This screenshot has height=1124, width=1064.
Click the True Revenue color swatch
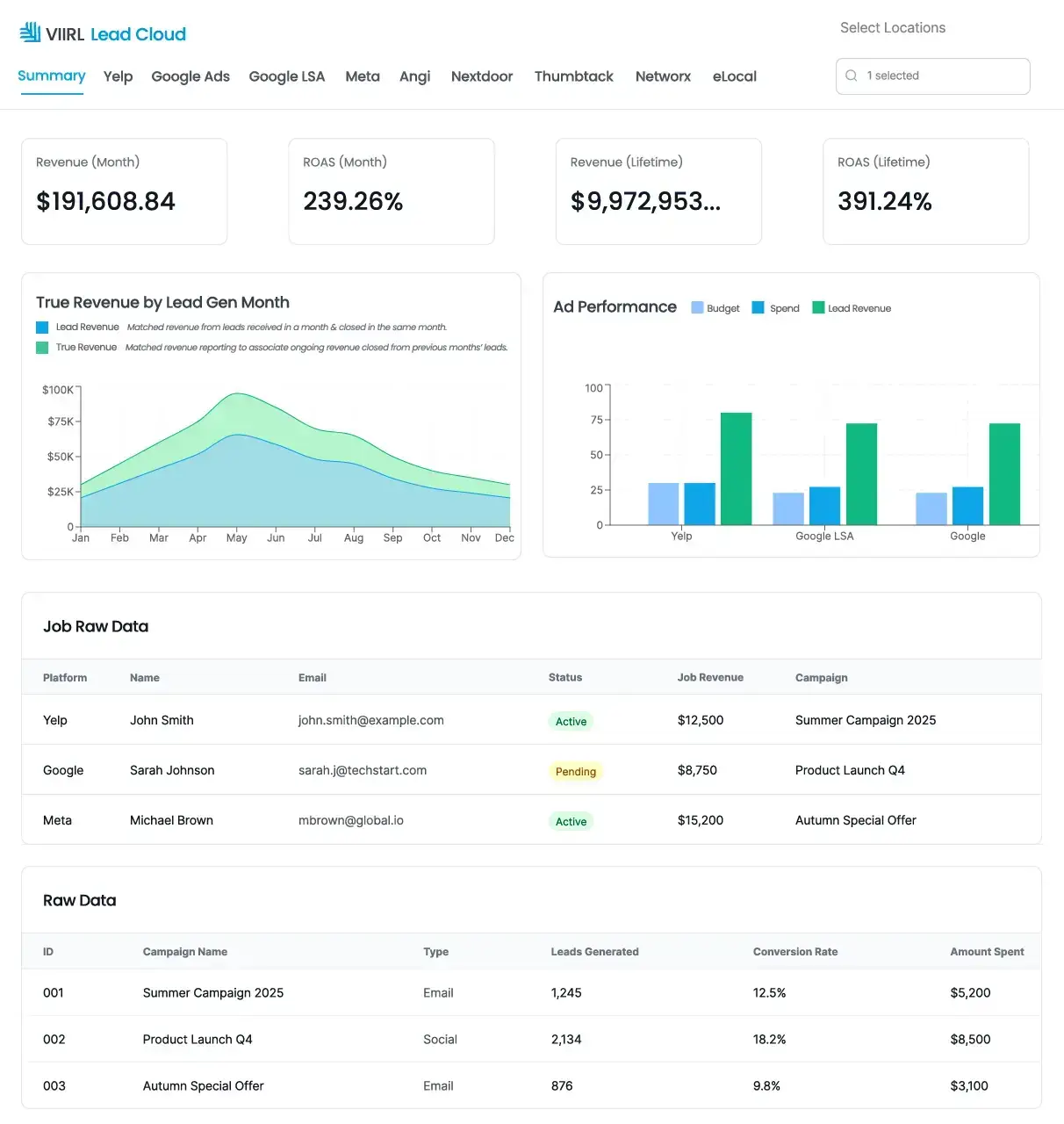(41, 347)
